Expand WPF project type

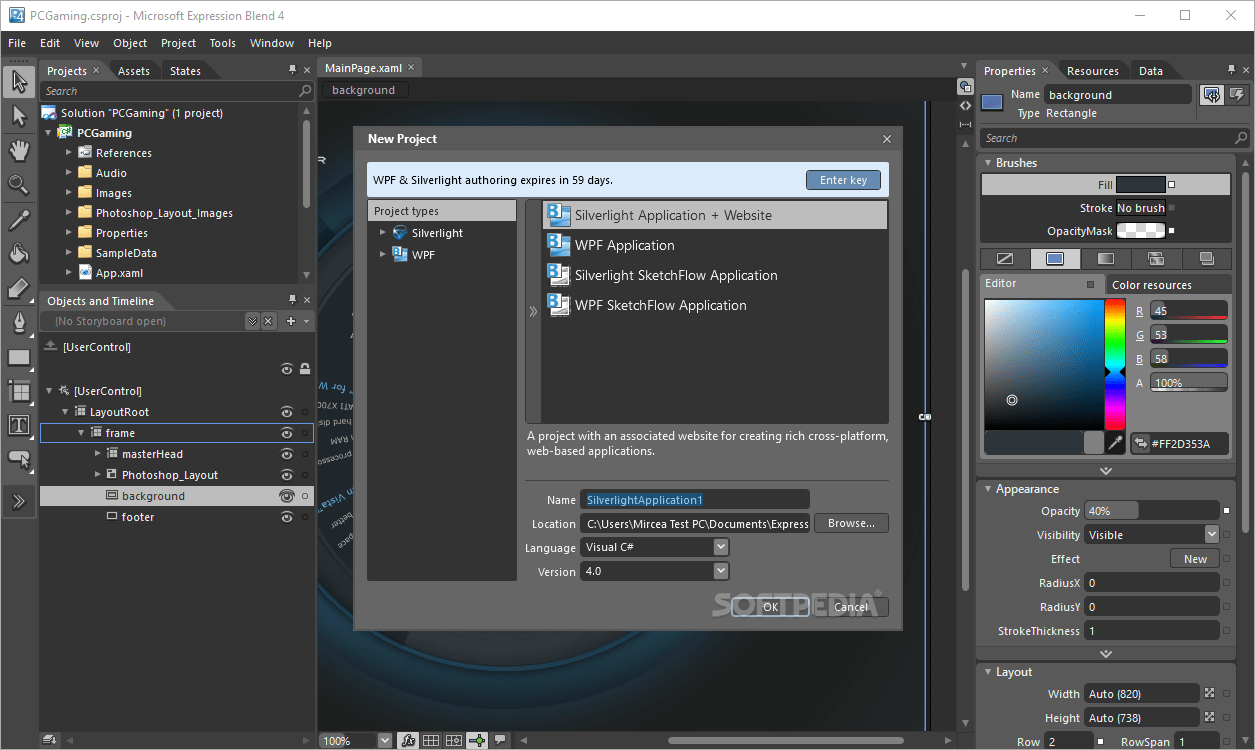(382, 255)
